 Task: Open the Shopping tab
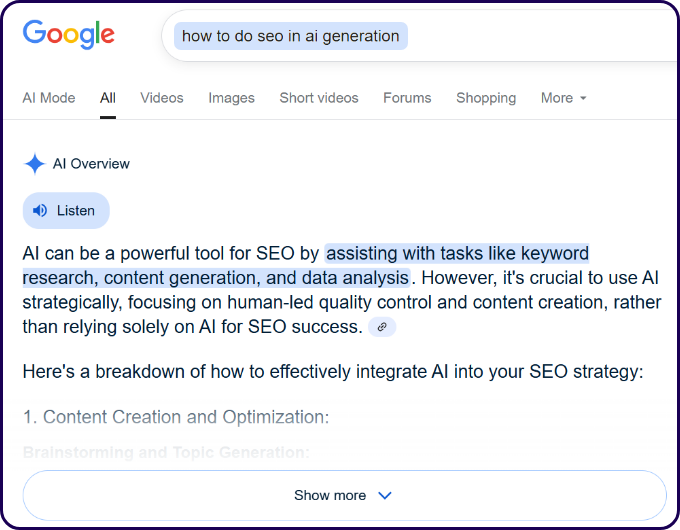pos(486,98)
